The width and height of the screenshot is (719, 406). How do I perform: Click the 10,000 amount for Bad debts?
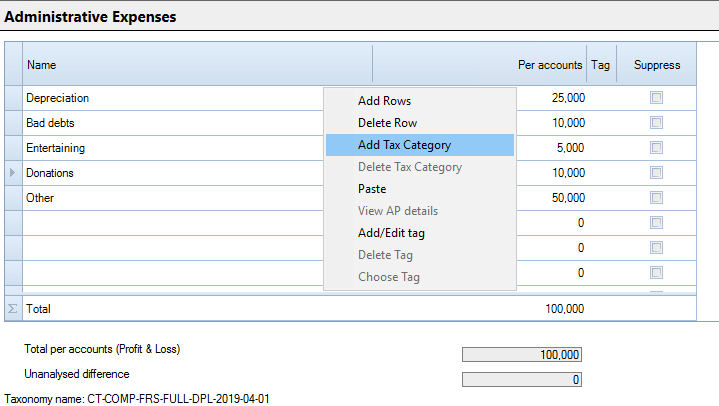[x=568, y=123]
